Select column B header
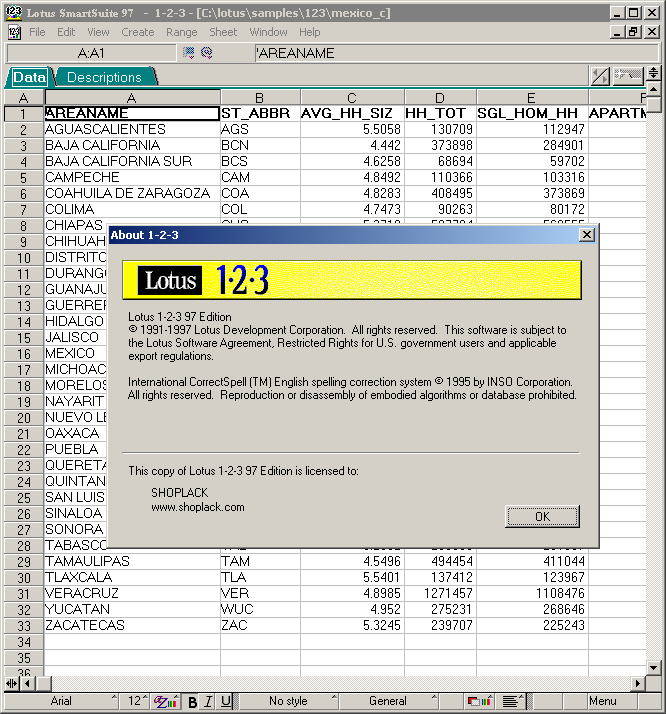 point(260,97)
